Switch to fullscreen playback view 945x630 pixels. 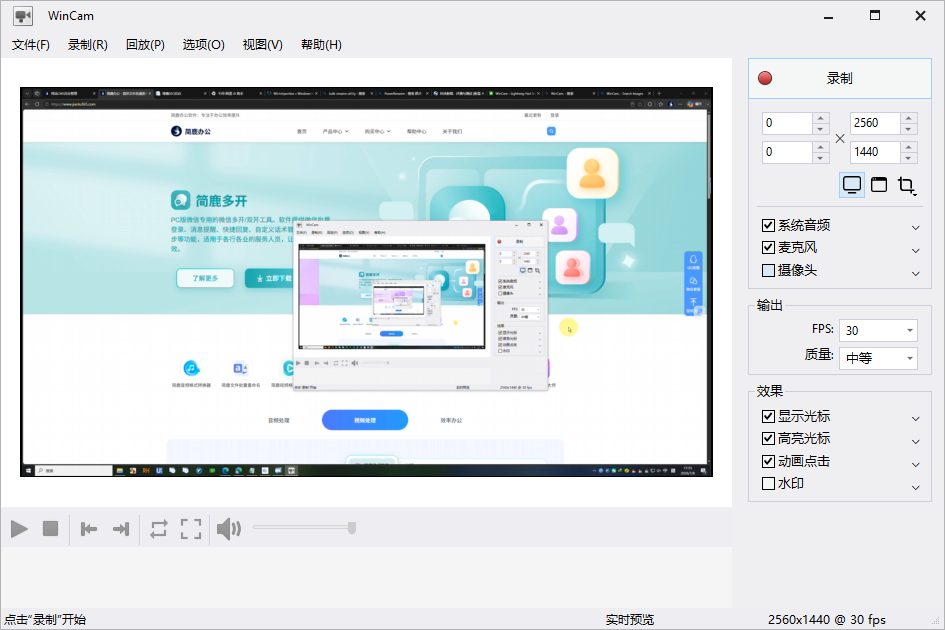(x=191, y=529)
